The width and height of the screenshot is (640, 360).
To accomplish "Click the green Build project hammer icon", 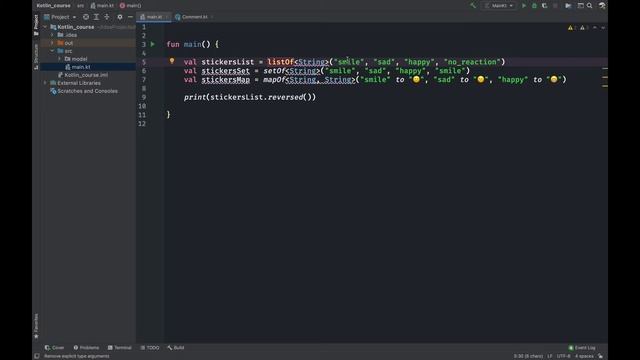I will tap(473, 5).
